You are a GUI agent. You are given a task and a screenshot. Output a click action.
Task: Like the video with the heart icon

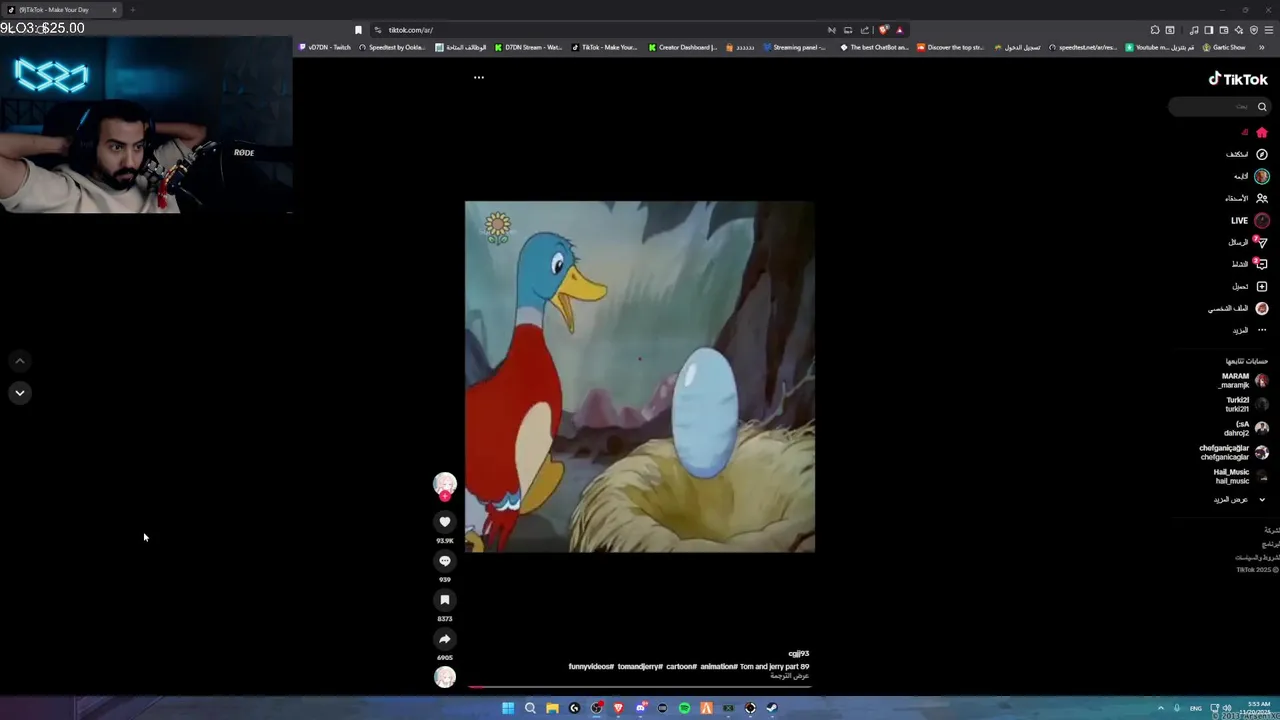tap(445, 521)
